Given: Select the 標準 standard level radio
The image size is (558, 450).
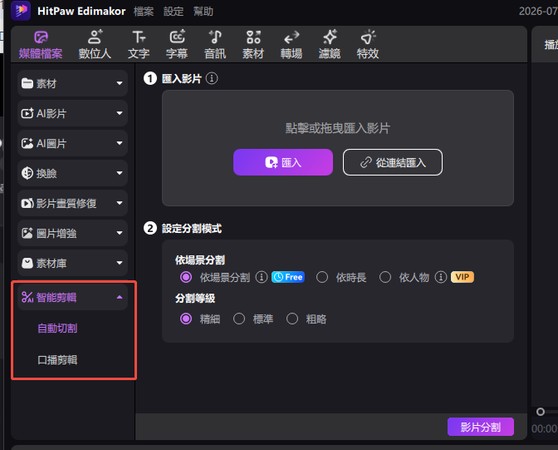Looking at the screenshot, I should coord(239,318).
